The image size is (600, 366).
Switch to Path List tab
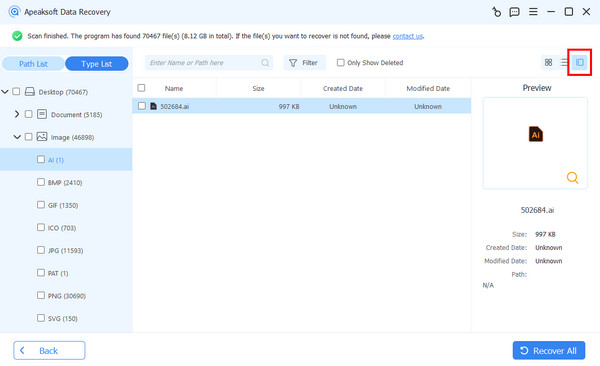(x=33, y=64)
